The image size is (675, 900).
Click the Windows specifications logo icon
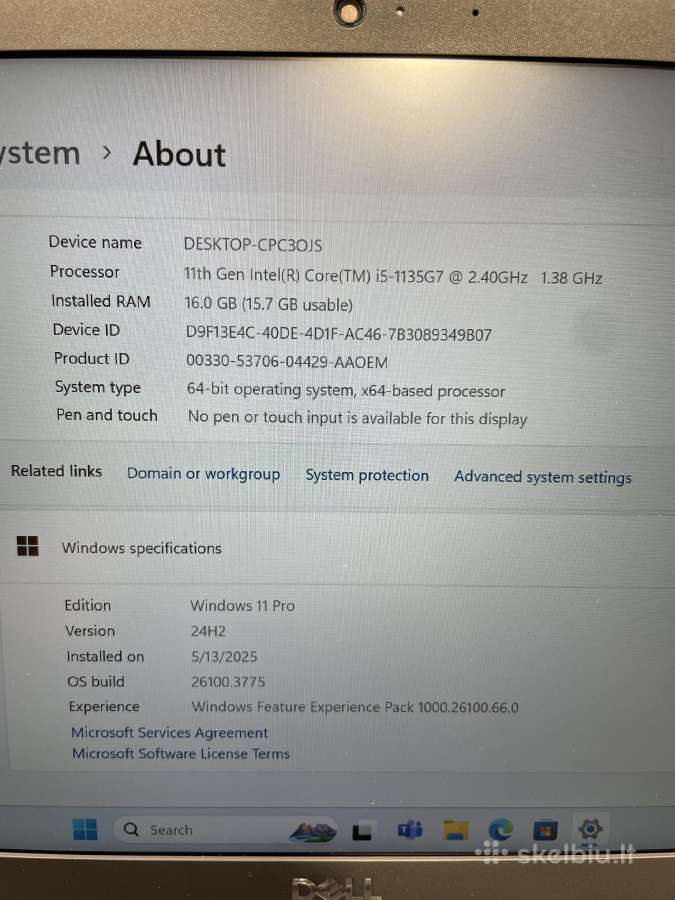(x=28, y=546)
